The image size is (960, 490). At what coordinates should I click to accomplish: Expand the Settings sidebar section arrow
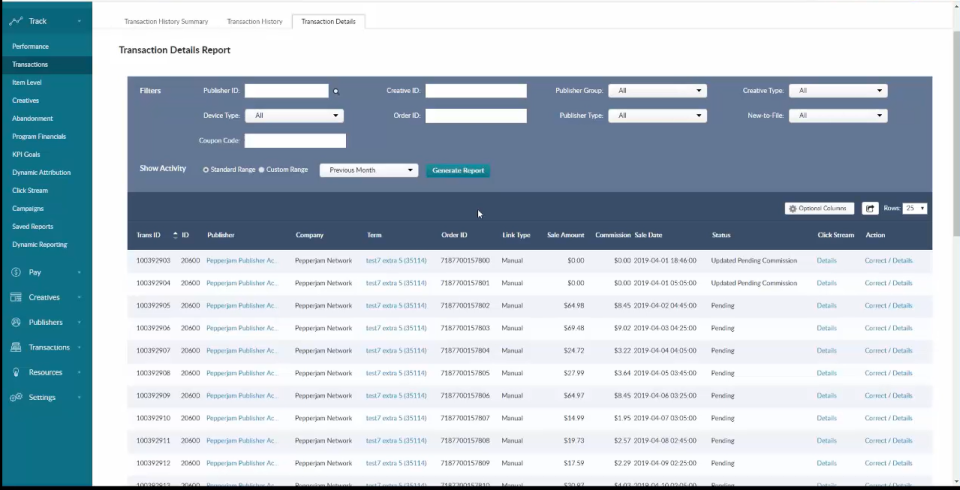[79, 398]
